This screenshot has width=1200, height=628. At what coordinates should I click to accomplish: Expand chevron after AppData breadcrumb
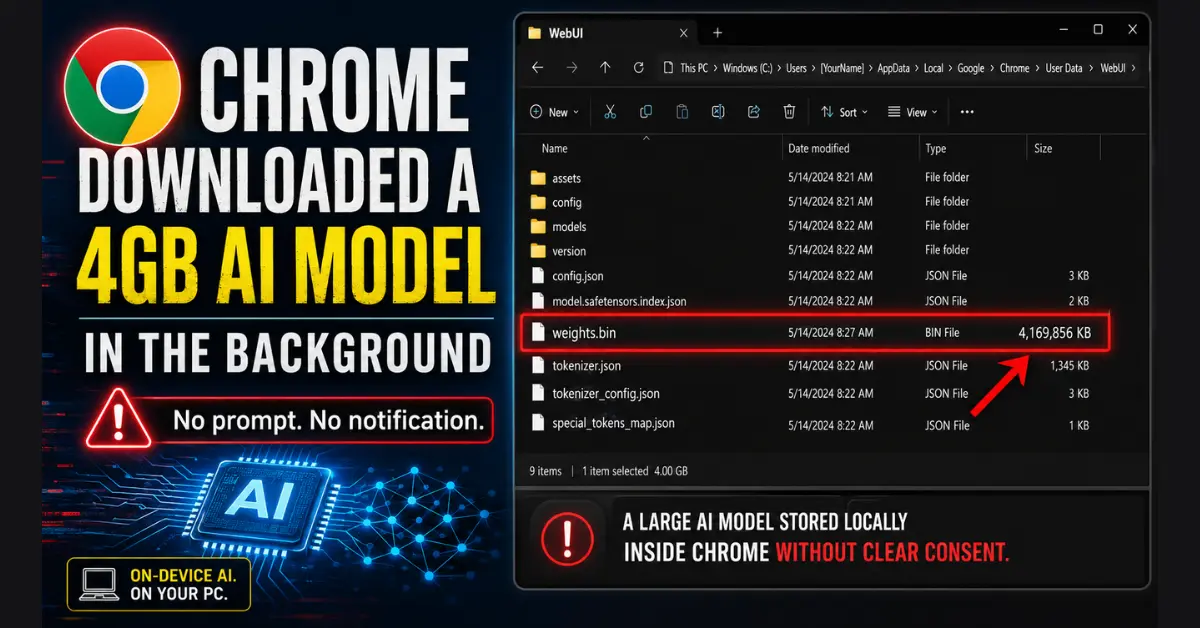(x=916, y=68)
